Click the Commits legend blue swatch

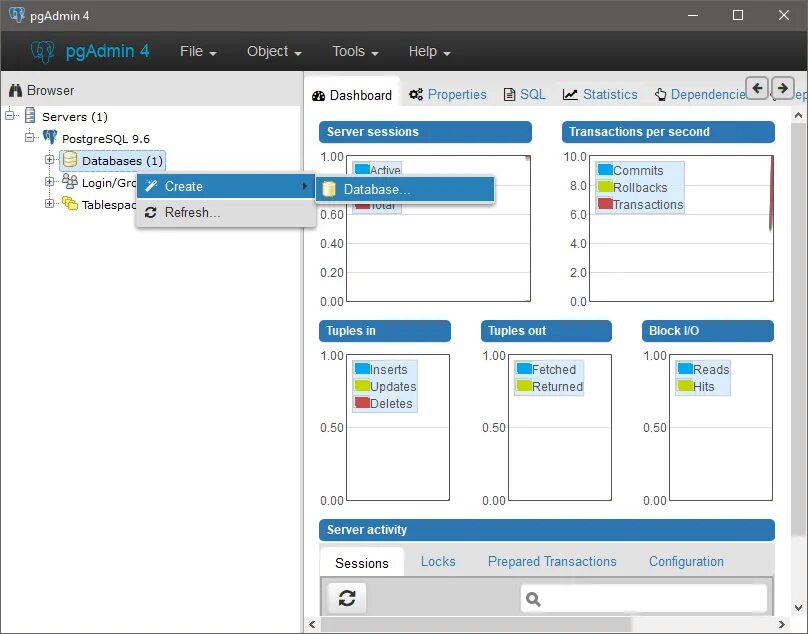click(605, 169)
